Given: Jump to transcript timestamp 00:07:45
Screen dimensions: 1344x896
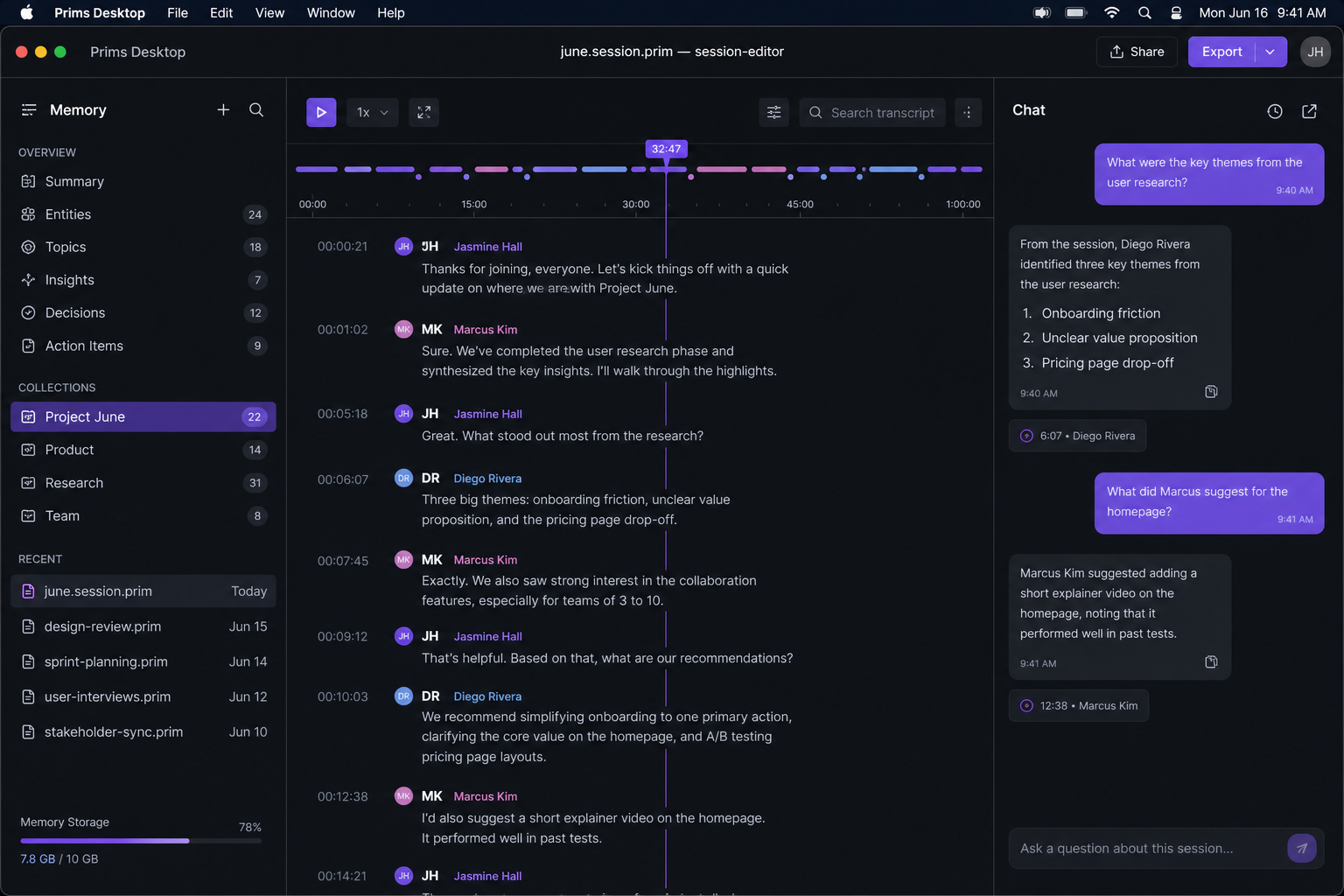Looking at the screenshot, I should [x=342, y=561].
